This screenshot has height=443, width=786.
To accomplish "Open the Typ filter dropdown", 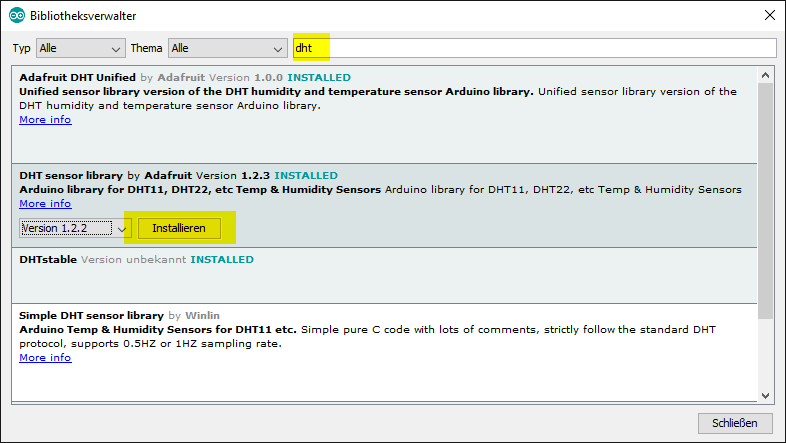I will point(80,48).
